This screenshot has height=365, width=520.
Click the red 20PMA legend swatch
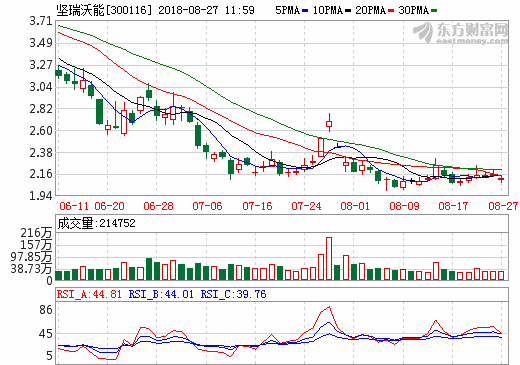[391, 11]
